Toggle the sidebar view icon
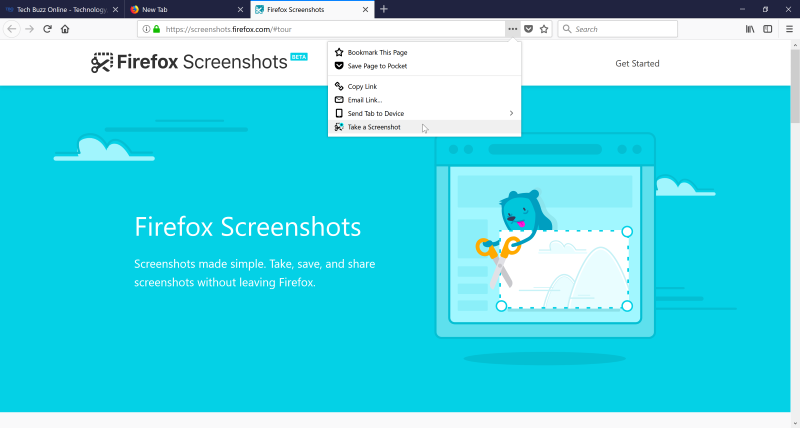 pyautogui.click(x=767, y=29)
